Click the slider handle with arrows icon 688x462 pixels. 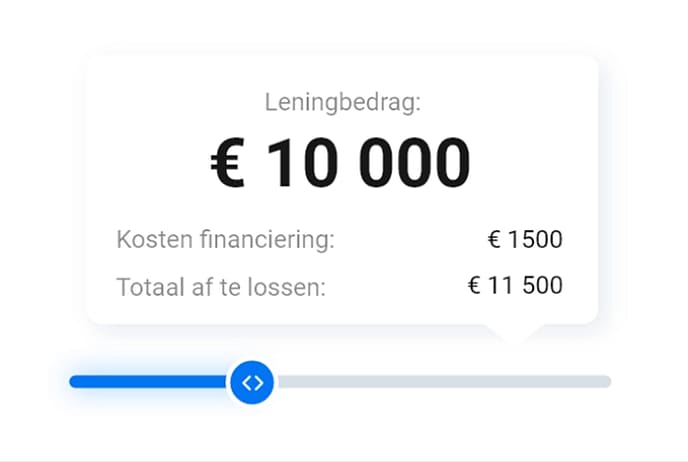tap(252, 382)
